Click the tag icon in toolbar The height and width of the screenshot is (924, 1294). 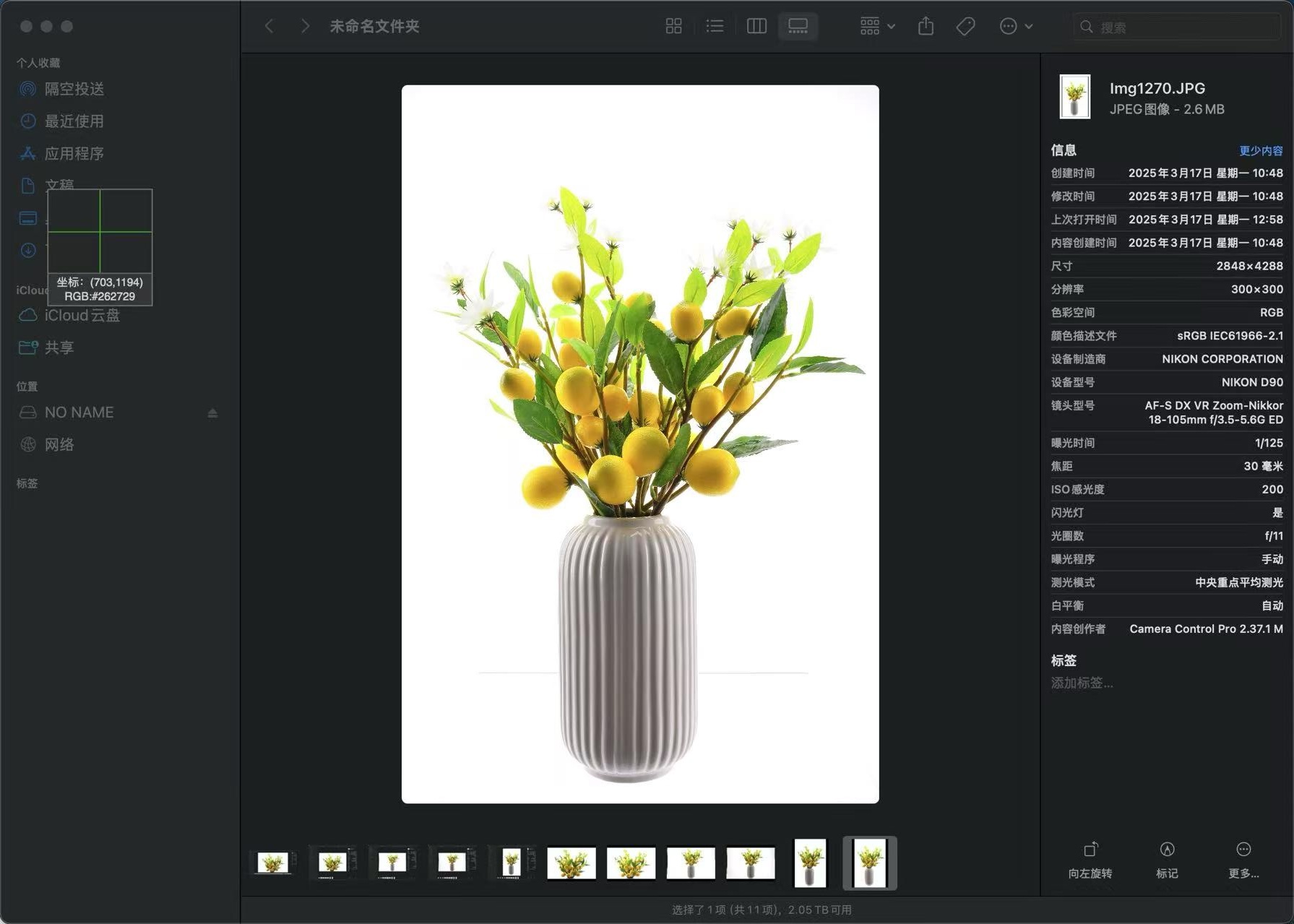pos(965,27)
